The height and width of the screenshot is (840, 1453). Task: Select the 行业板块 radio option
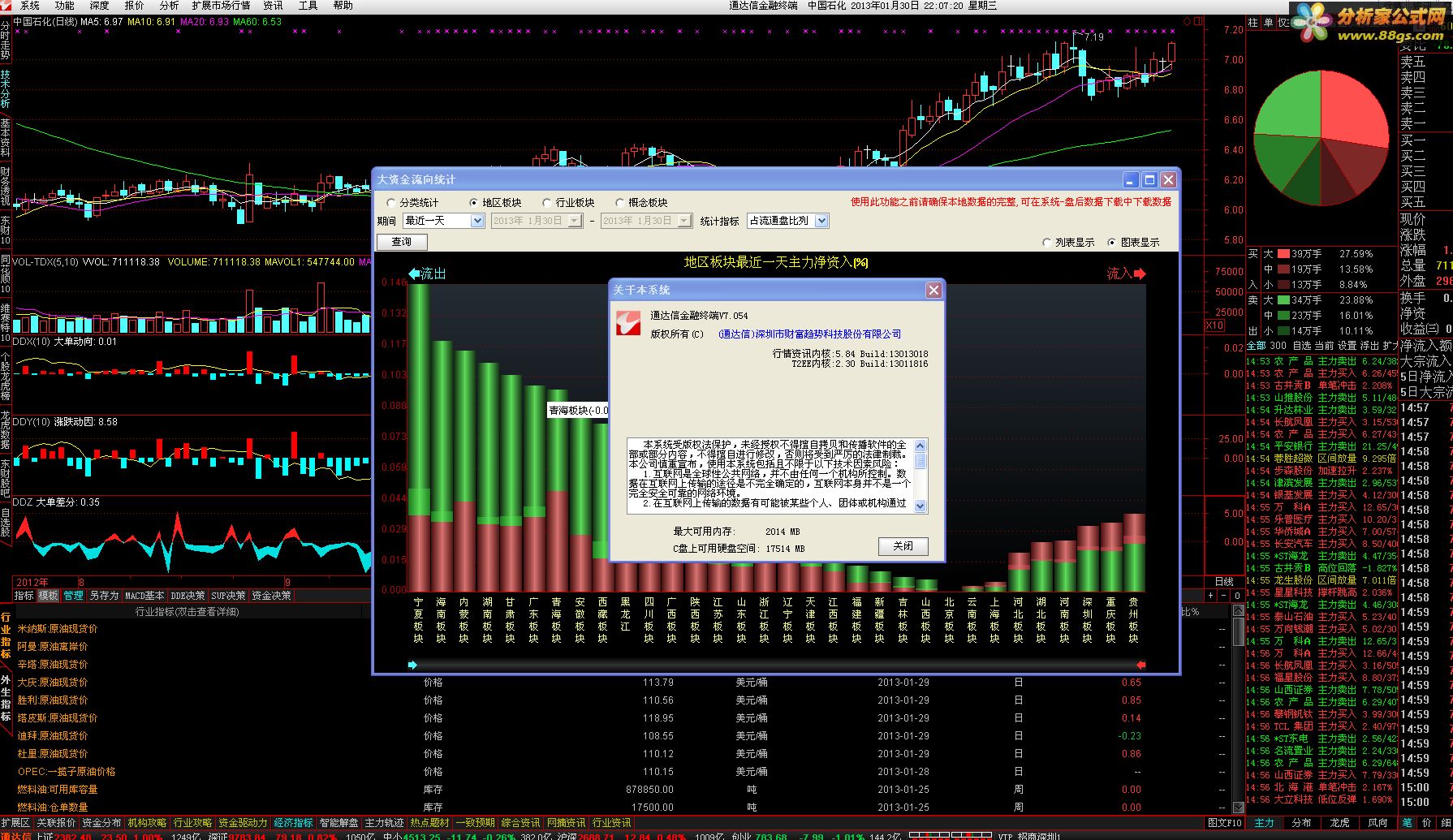click(568, 202)
